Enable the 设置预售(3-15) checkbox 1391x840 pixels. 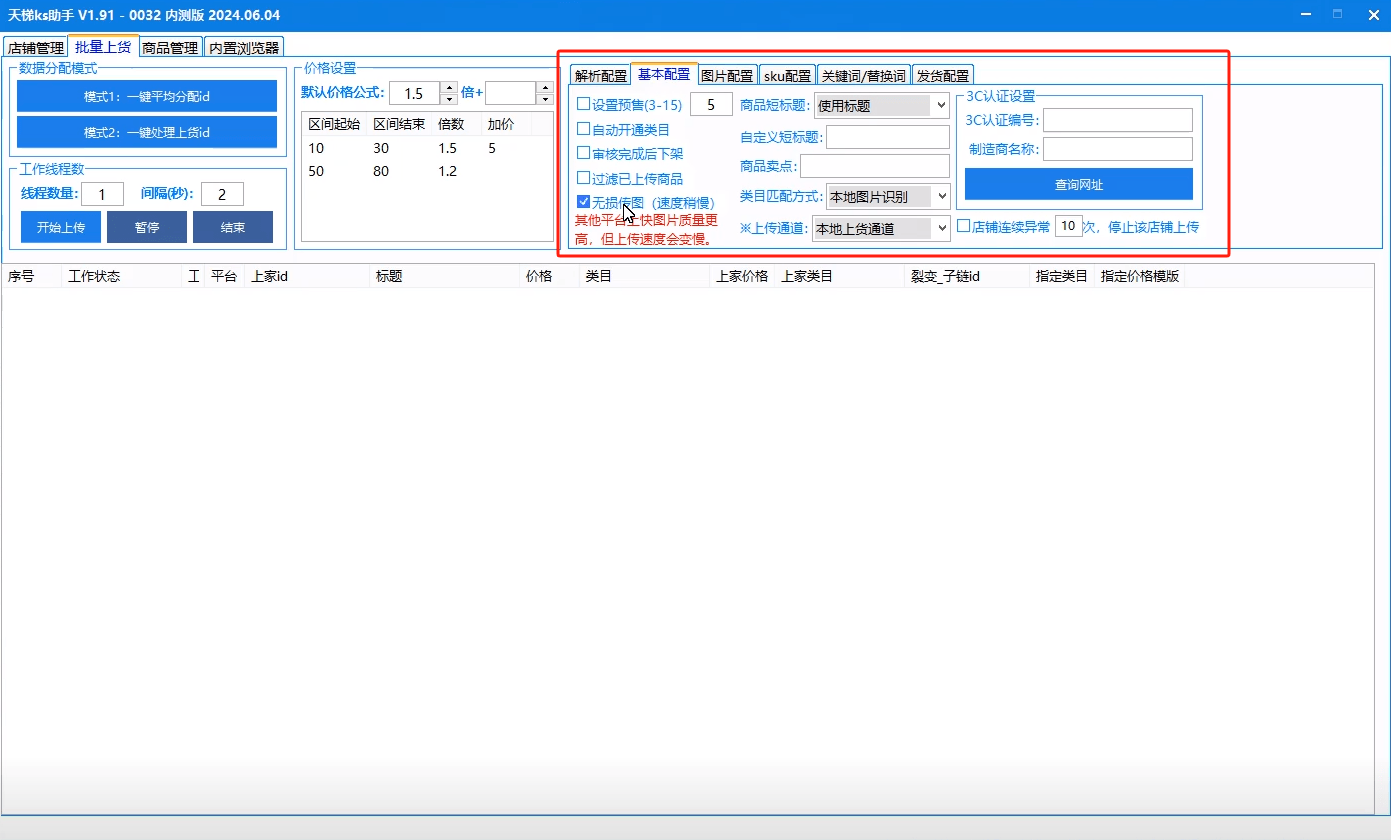[x=584, y=104]
